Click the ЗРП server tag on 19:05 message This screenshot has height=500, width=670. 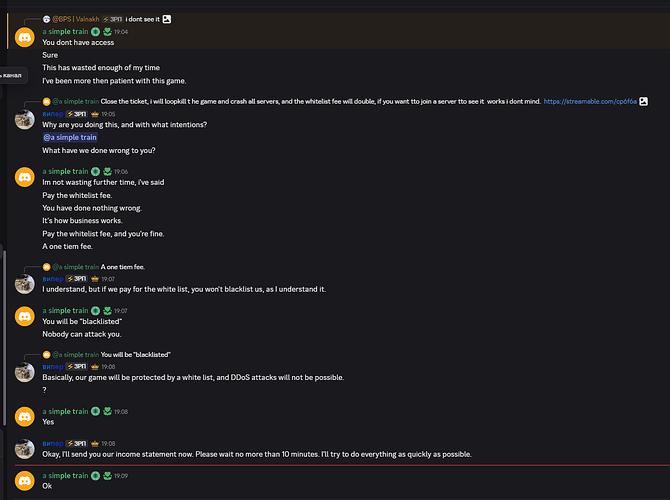tap(77, 114)
